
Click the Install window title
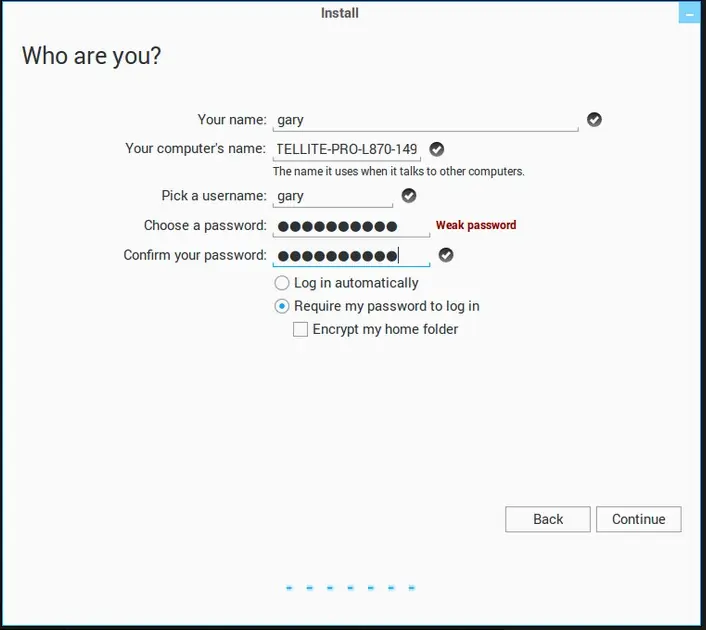(x=339, y=13)
